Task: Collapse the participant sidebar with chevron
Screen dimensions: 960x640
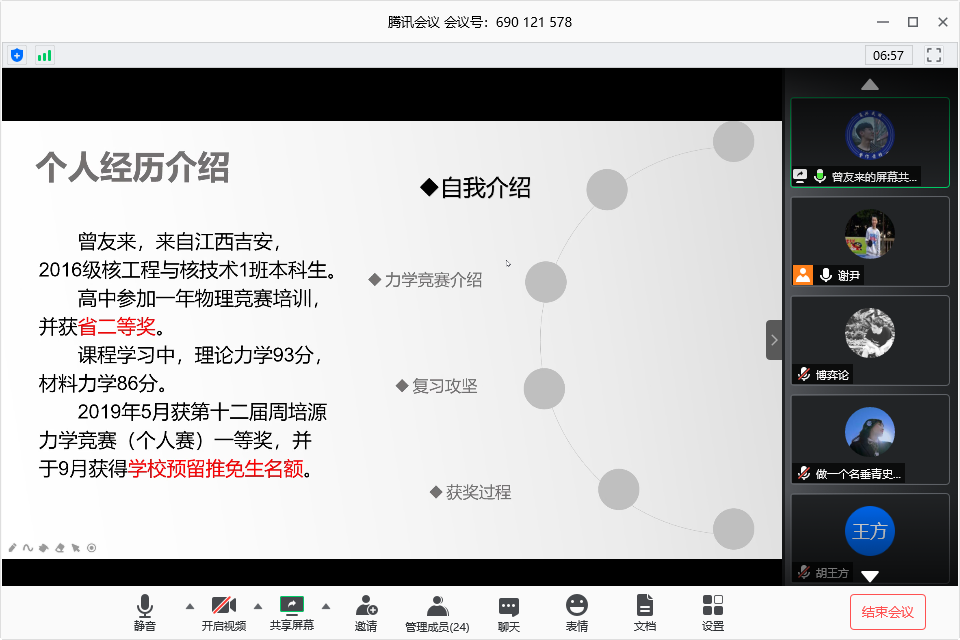Action: [774, 340]
